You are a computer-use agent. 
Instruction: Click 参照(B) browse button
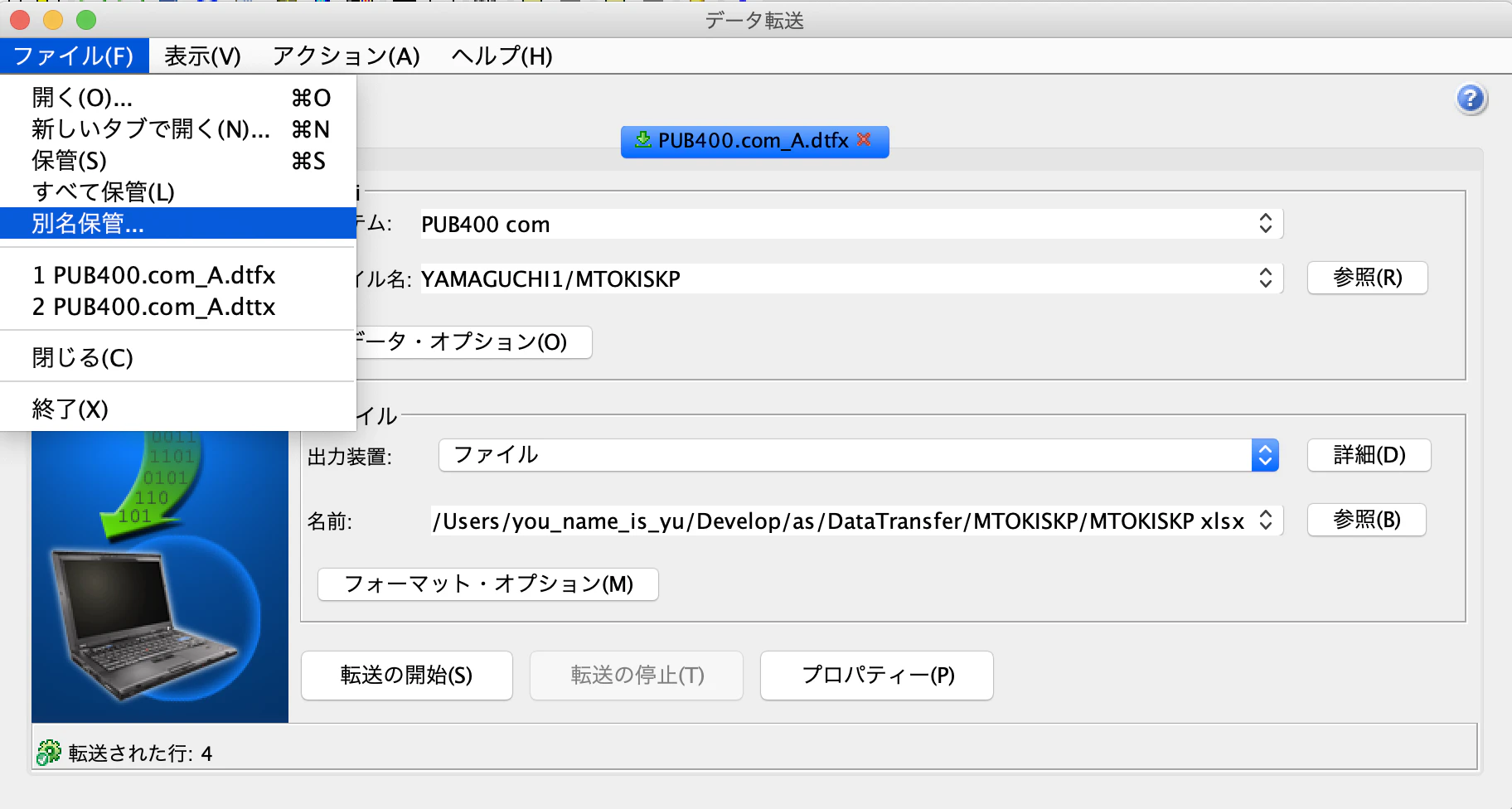click(x=1367, y=520)
